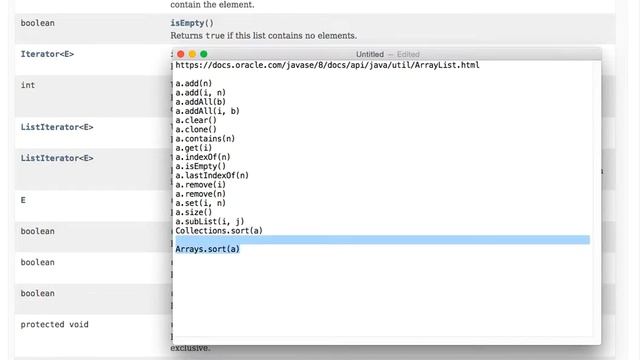Viewport: 640px width, 360px height.
Task: Open the Iterator<E> type link
Action: coord(47,54)
